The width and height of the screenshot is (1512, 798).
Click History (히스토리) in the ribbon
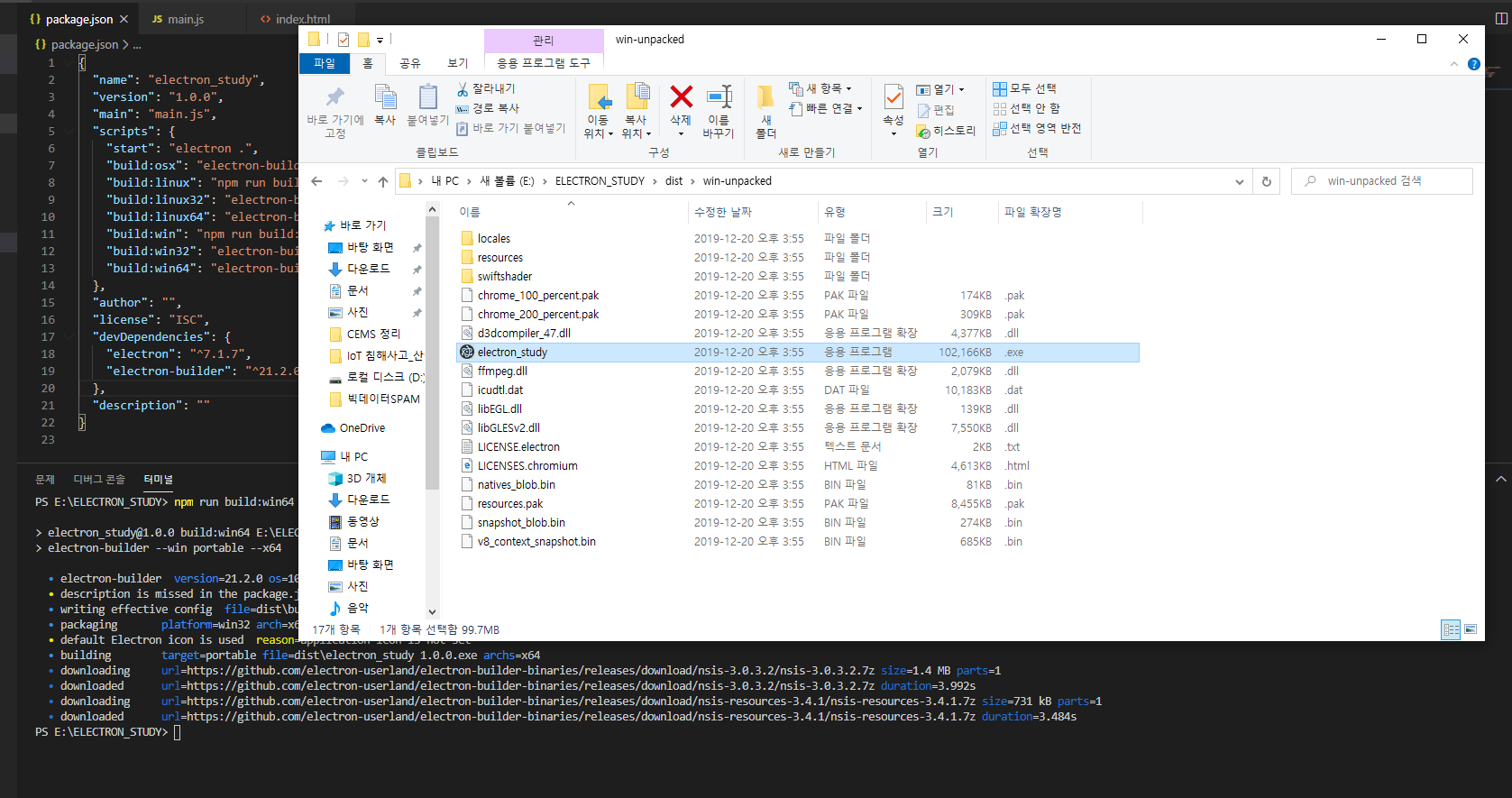(946, 131)
